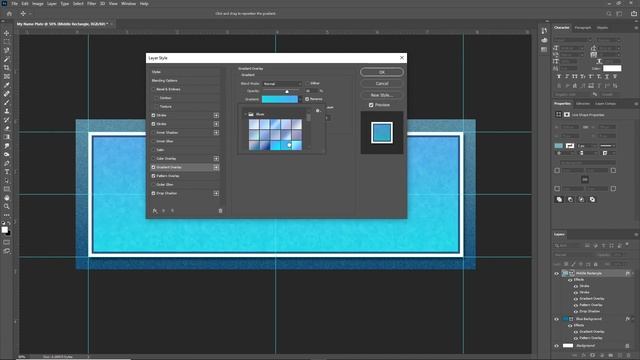
Task: Select the Zoom tool
Action: point(7,207)
